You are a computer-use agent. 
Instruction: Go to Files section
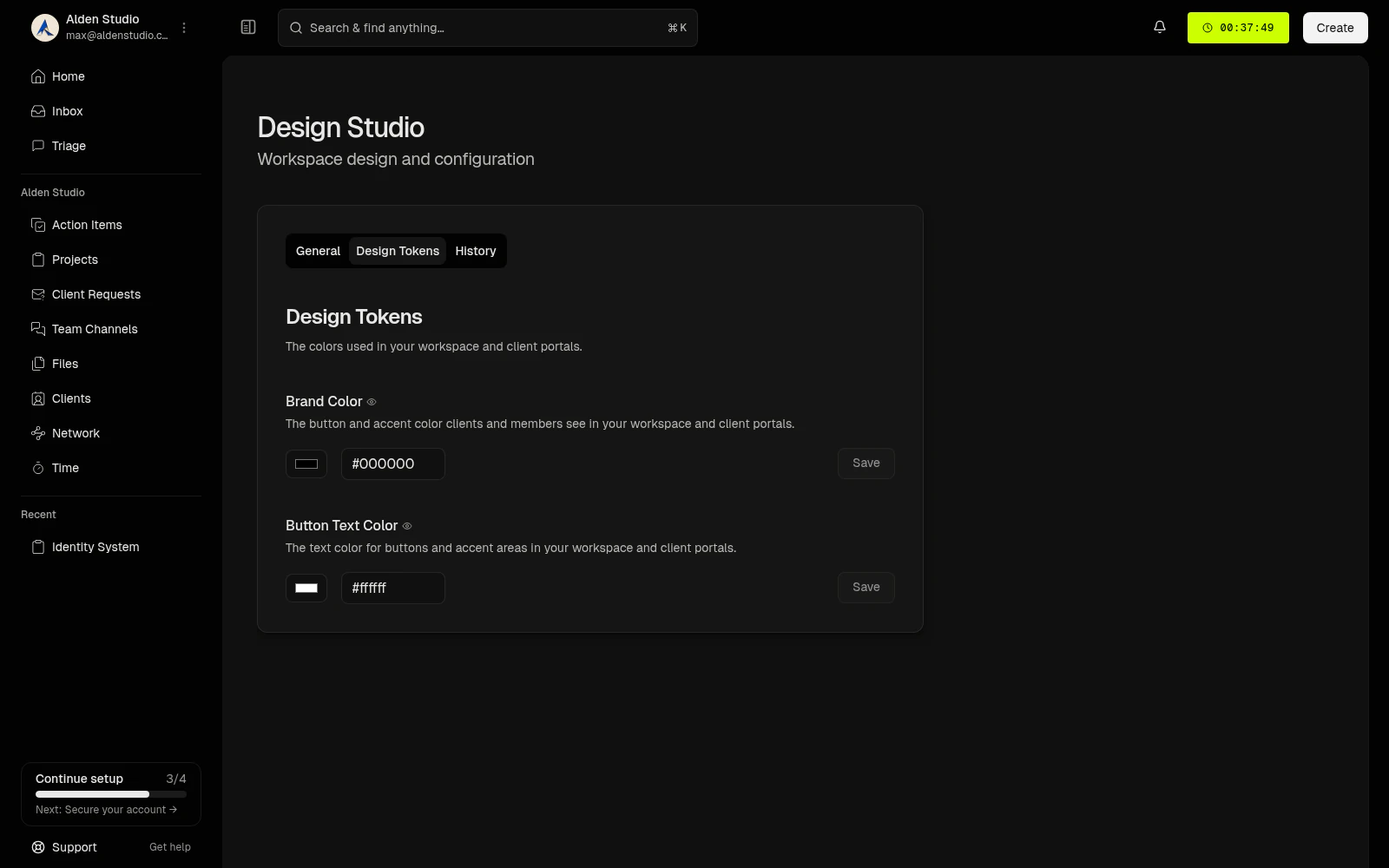[x=111, y=364]
